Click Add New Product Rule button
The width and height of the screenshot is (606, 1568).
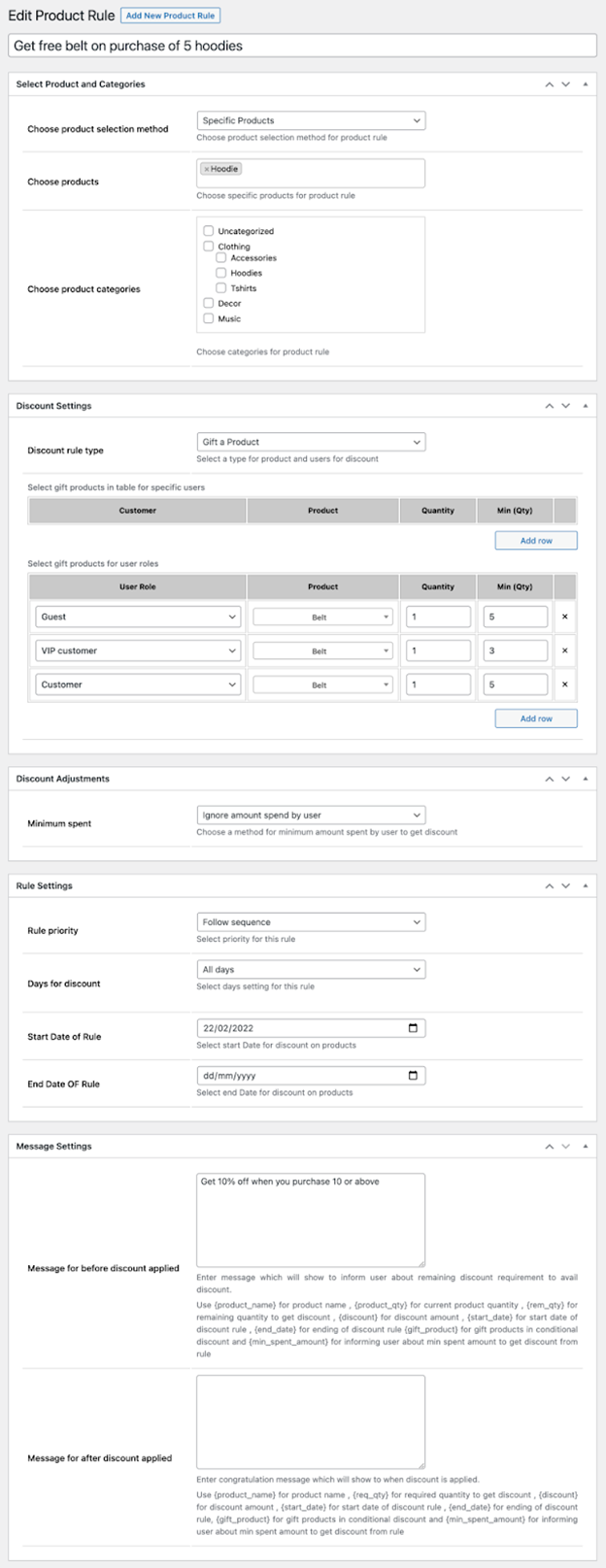point(170,16)
